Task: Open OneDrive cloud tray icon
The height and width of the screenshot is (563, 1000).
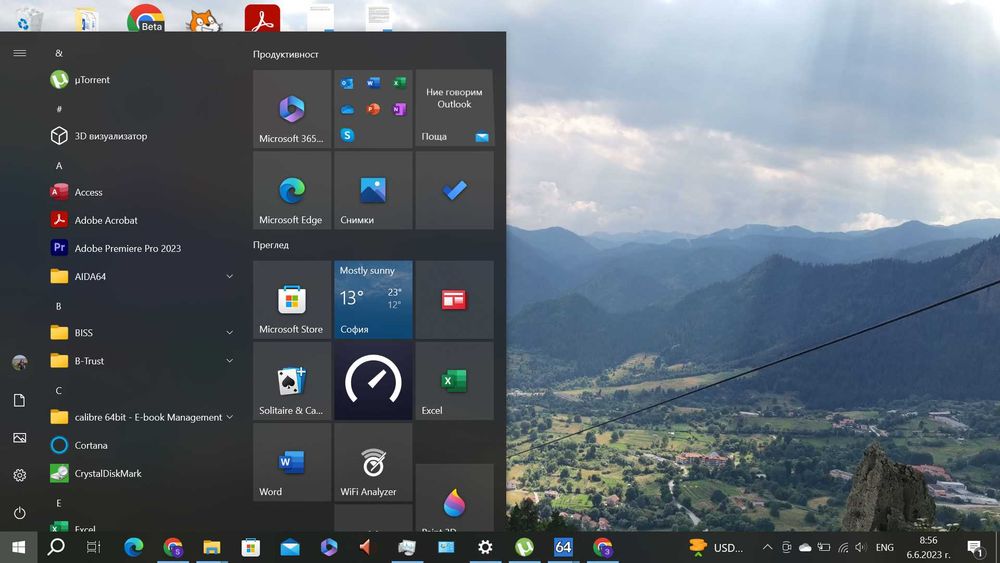Action: (x=805, y=547)
